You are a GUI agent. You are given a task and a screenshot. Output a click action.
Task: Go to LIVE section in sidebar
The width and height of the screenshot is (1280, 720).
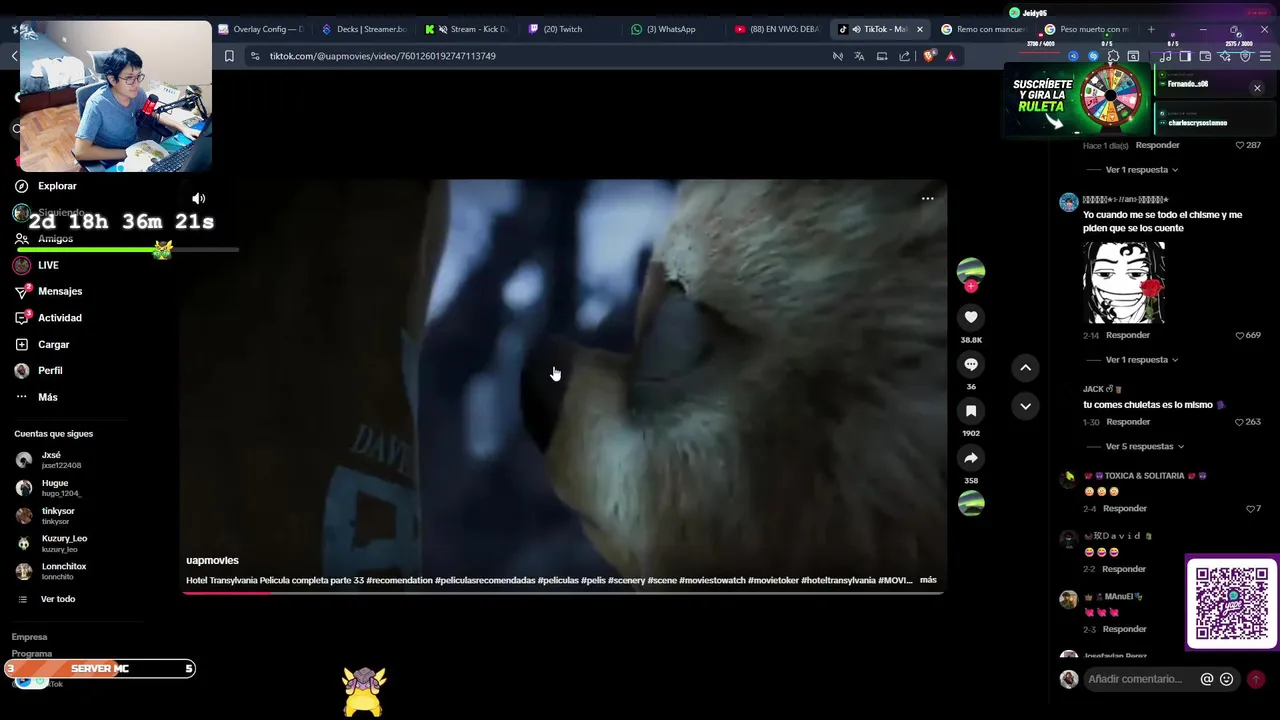[48, 265]
